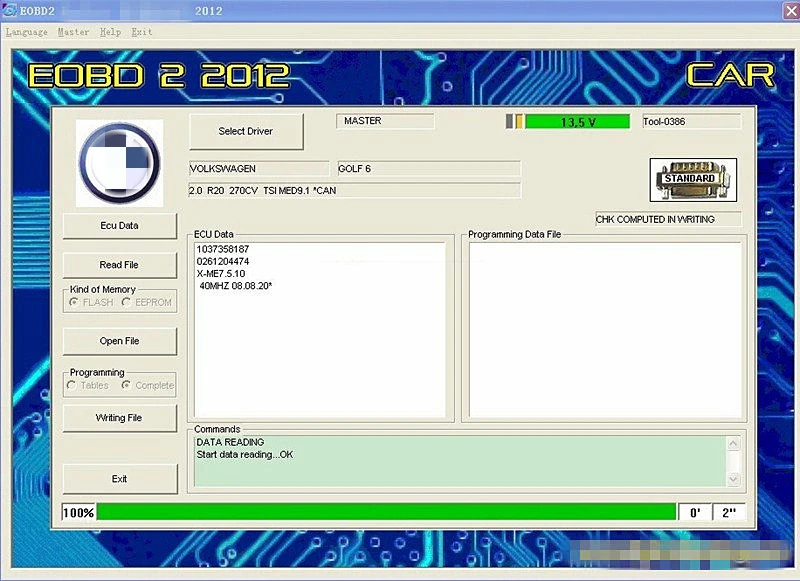Click the Read File button

119,265
